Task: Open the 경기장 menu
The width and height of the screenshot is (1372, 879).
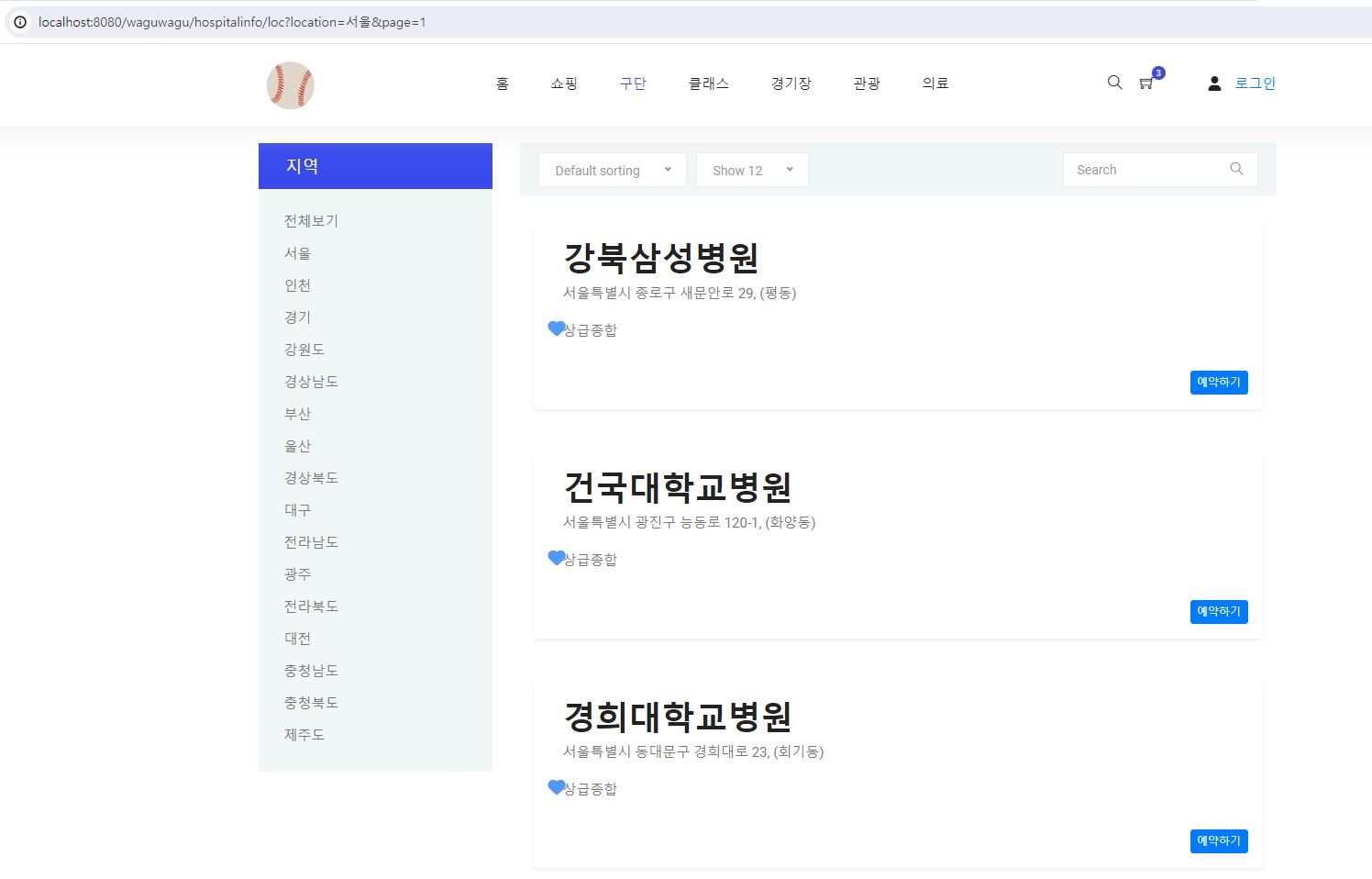Action: [x=791, y=83]
